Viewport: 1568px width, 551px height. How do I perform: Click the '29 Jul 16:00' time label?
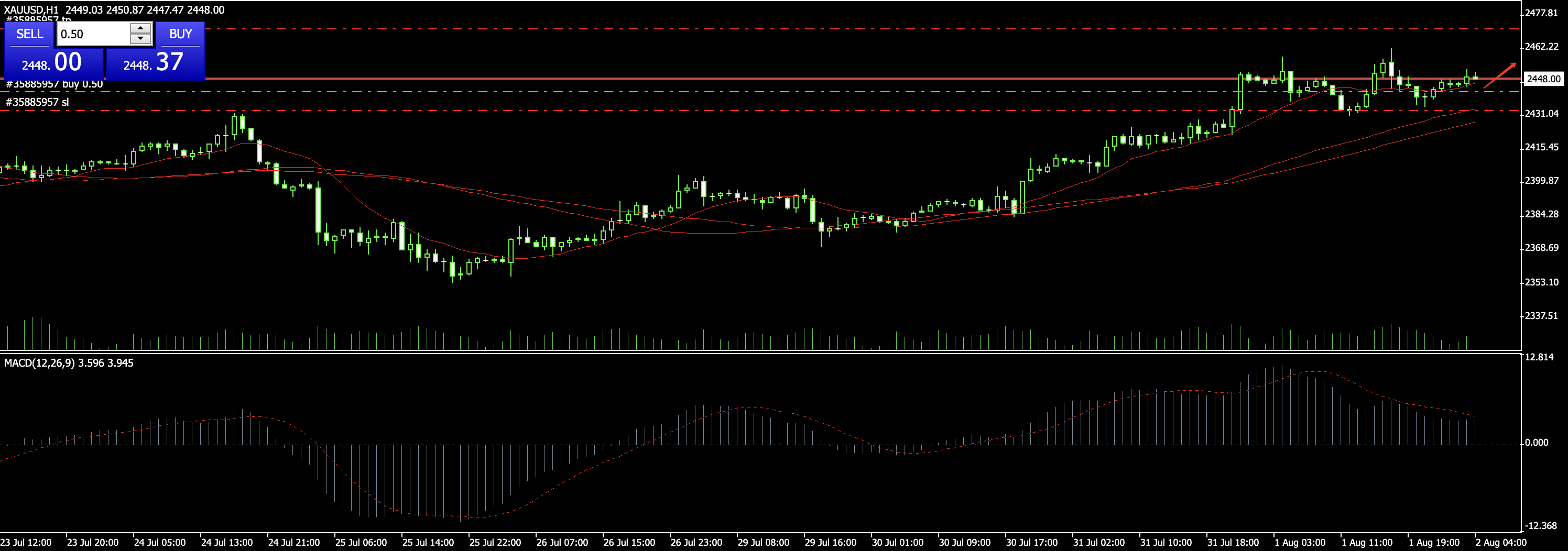pyautogui.click(x=830, y=543)
